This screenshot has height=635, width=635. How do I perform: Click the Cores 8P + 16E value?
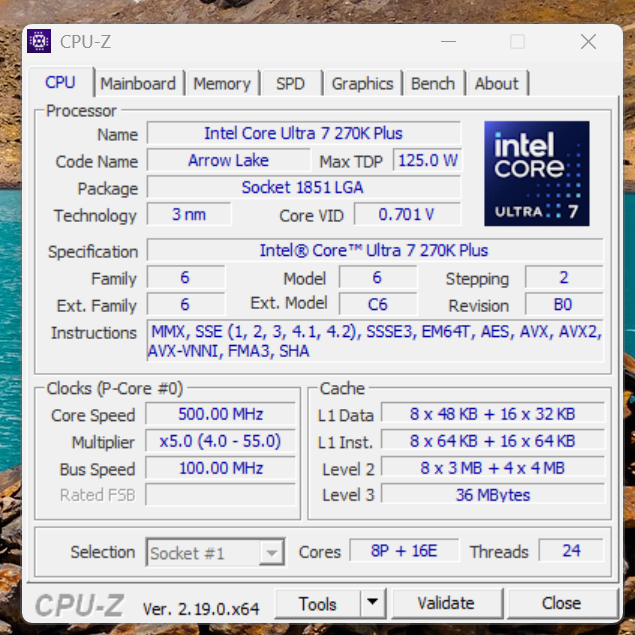(404, 551)
